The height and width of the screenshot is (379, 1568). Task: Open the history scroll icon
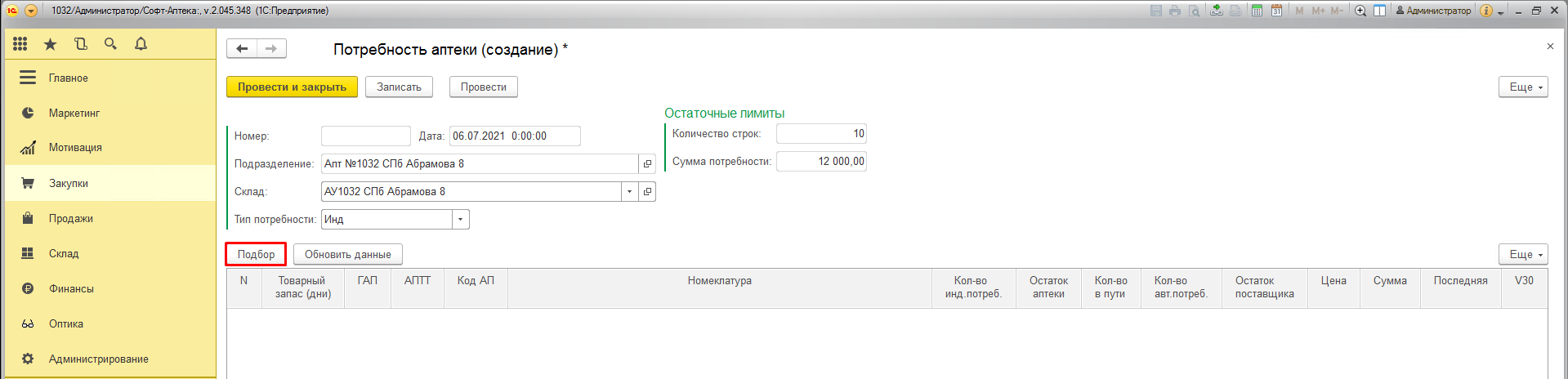pyautogui.click(x=81, y=44)
